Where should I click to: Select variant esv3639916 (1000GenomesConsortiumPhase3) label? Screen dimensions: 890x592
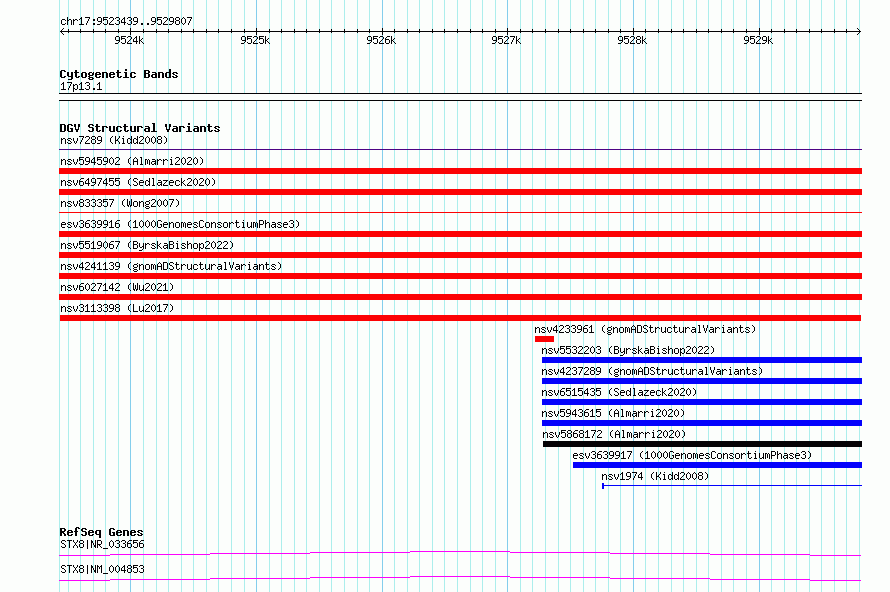(180, 224)
